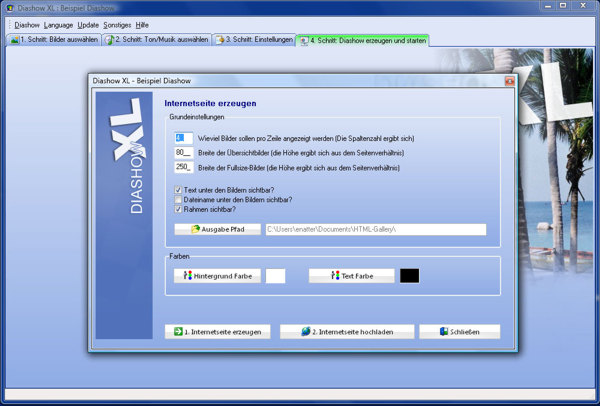Click the picture icon on the Bilder auswählen tab
Screen dimensions: 600x406
pyautogui.click(x=15, y=40)
